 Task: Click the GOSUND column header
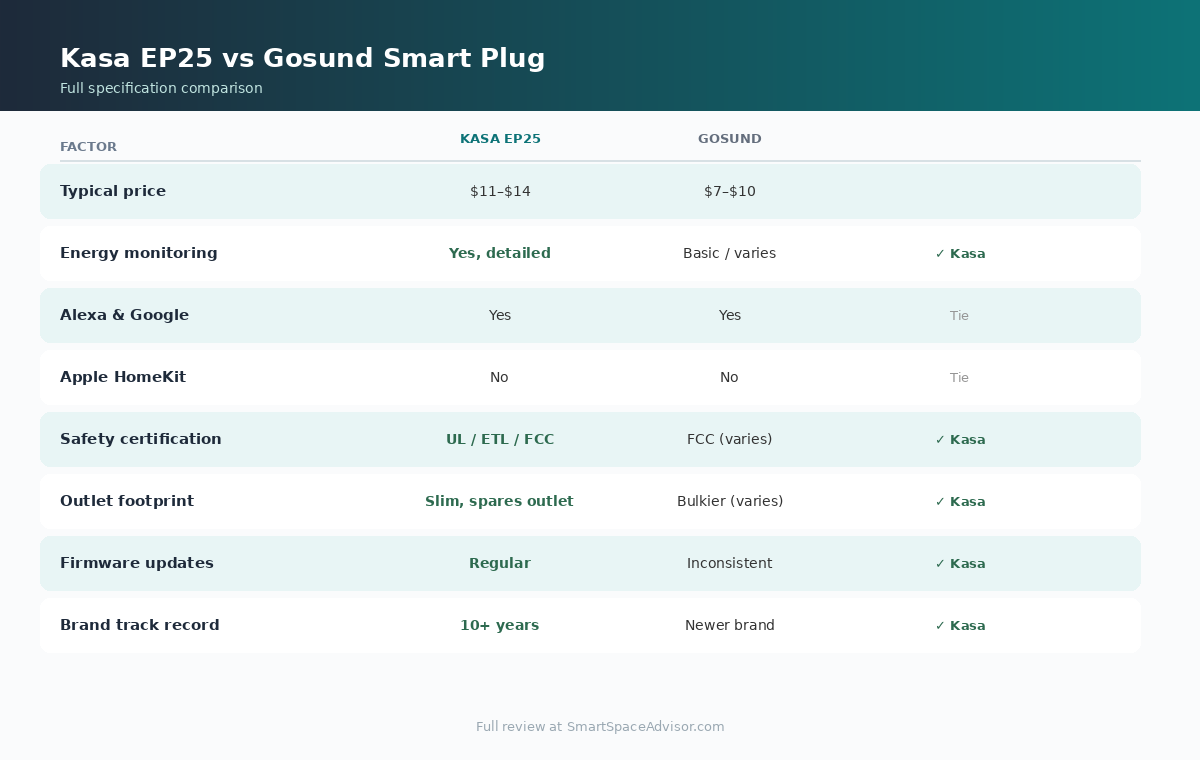tap(730, 139)
